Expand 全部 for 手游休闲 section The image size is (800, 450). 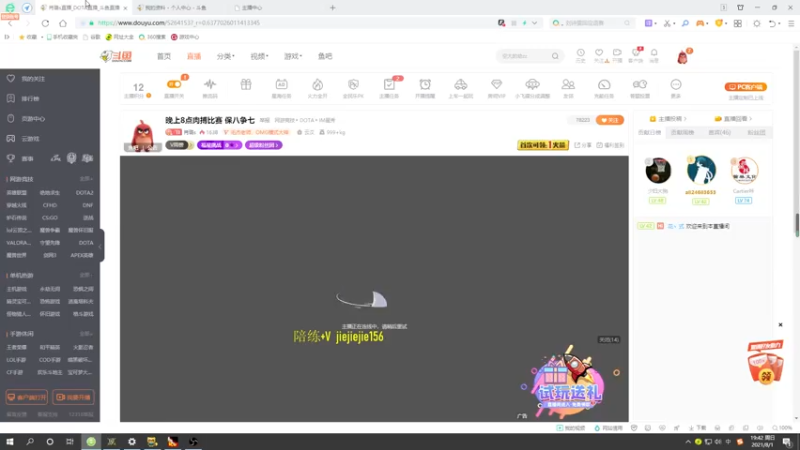pos(86,334)
